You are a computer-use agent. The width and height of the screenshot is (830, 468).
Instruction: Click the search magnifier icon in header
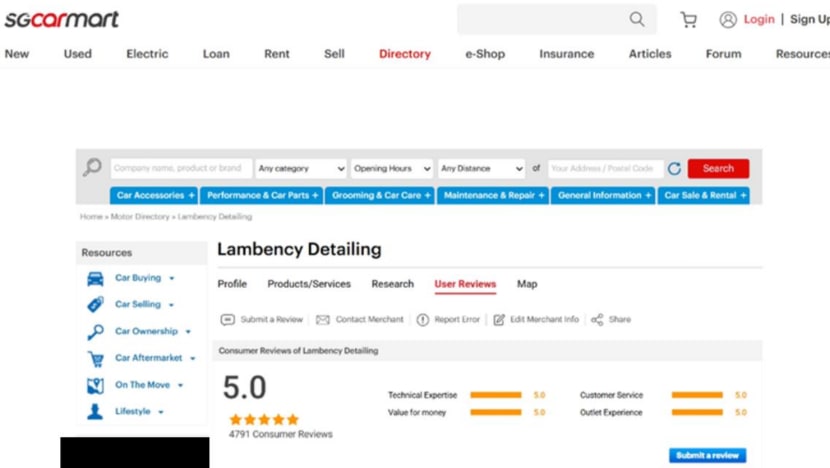(x=637, y=19)
